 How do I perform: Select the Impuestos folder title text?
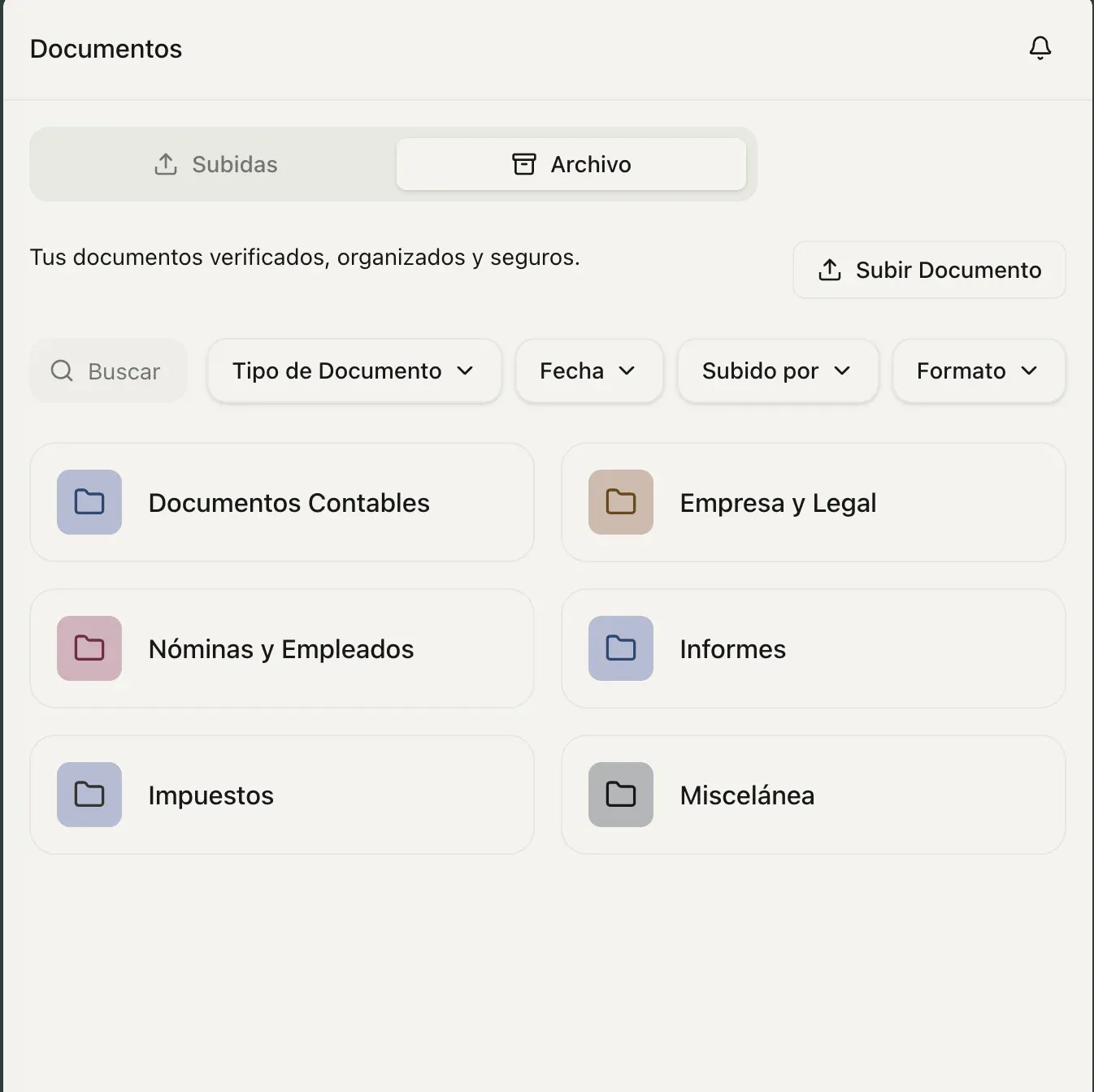pos(211,795)
